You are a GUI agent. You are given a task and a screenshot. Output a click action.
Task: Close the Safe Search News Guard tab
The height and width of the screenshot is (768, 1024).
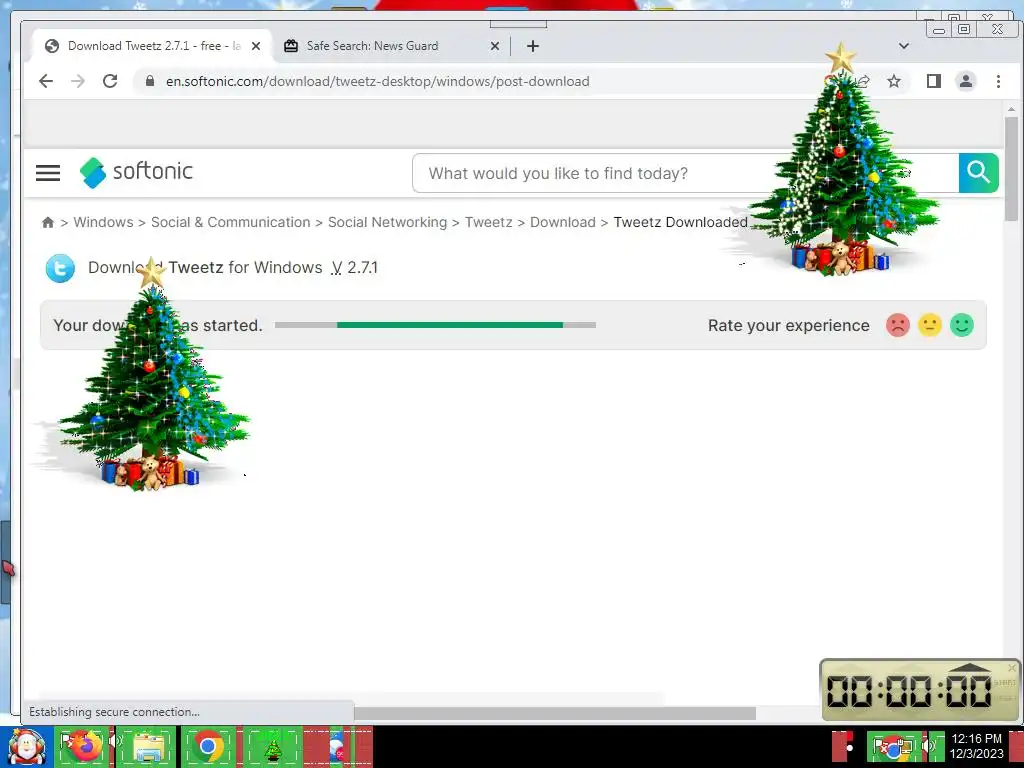pos(494,46)
